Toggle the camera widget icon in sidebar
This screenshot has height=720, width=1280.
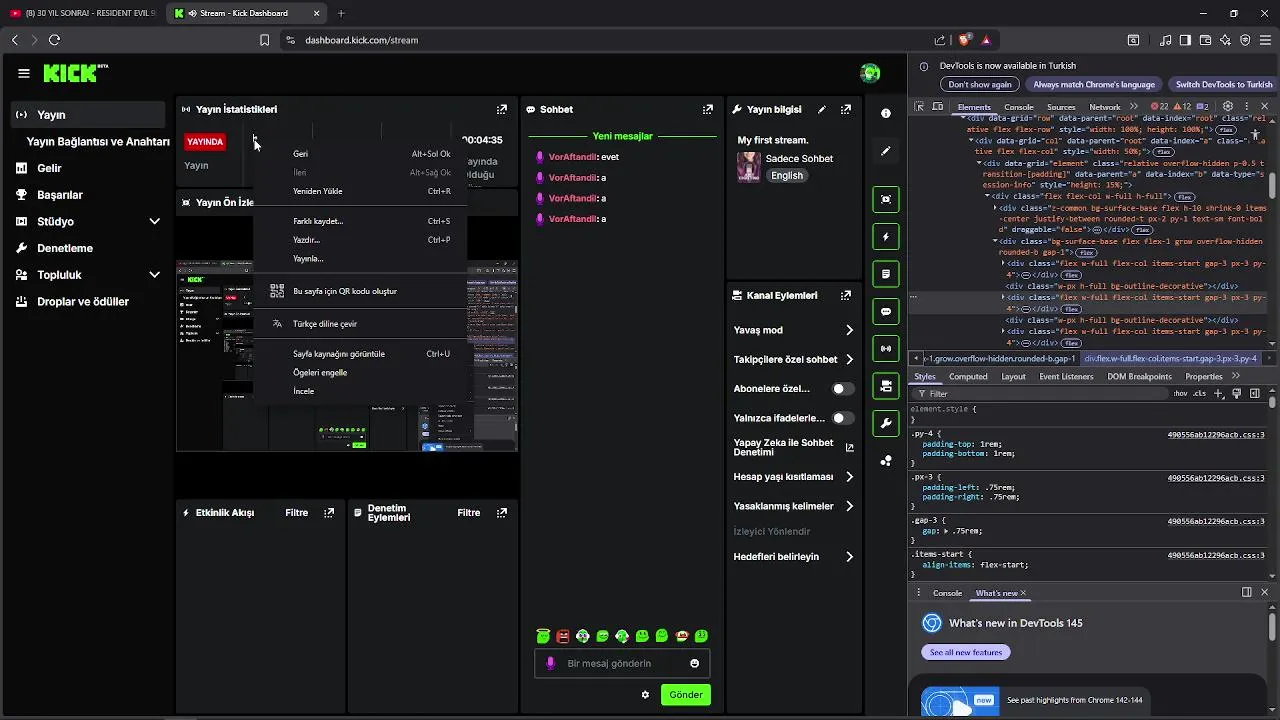tap(886, 386)
